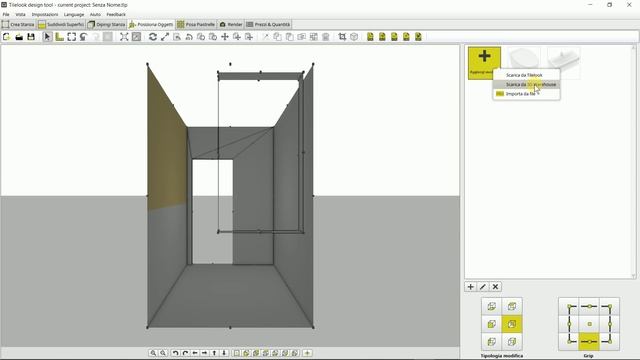This screenshot has height=360, width=640.
Task: Click the fit-to-view expand icon
Action: click(124, 37)
